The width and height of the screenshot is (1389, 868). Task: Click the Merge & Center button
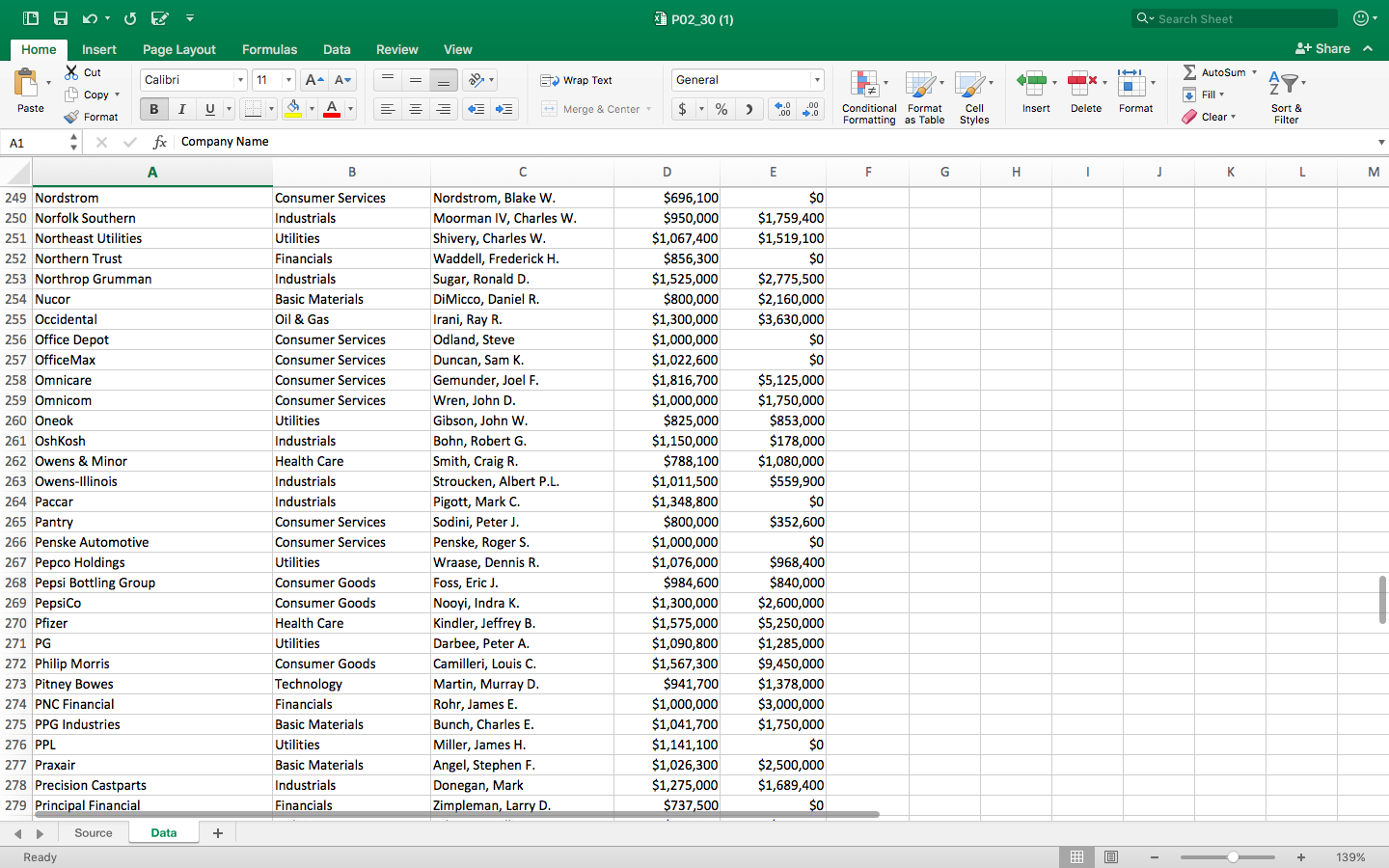(x=590, y=109)
